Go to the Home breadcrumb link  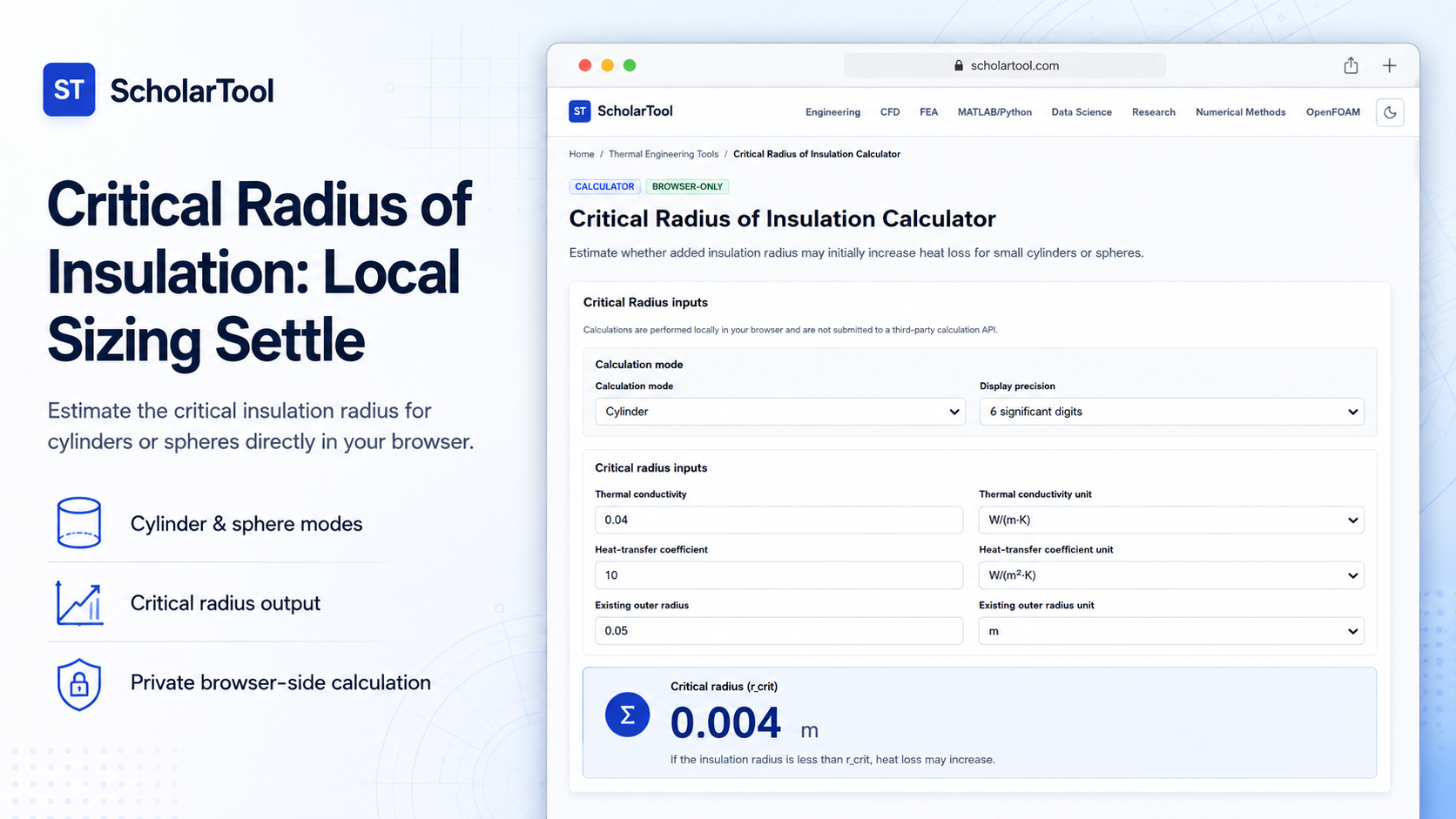582,154
